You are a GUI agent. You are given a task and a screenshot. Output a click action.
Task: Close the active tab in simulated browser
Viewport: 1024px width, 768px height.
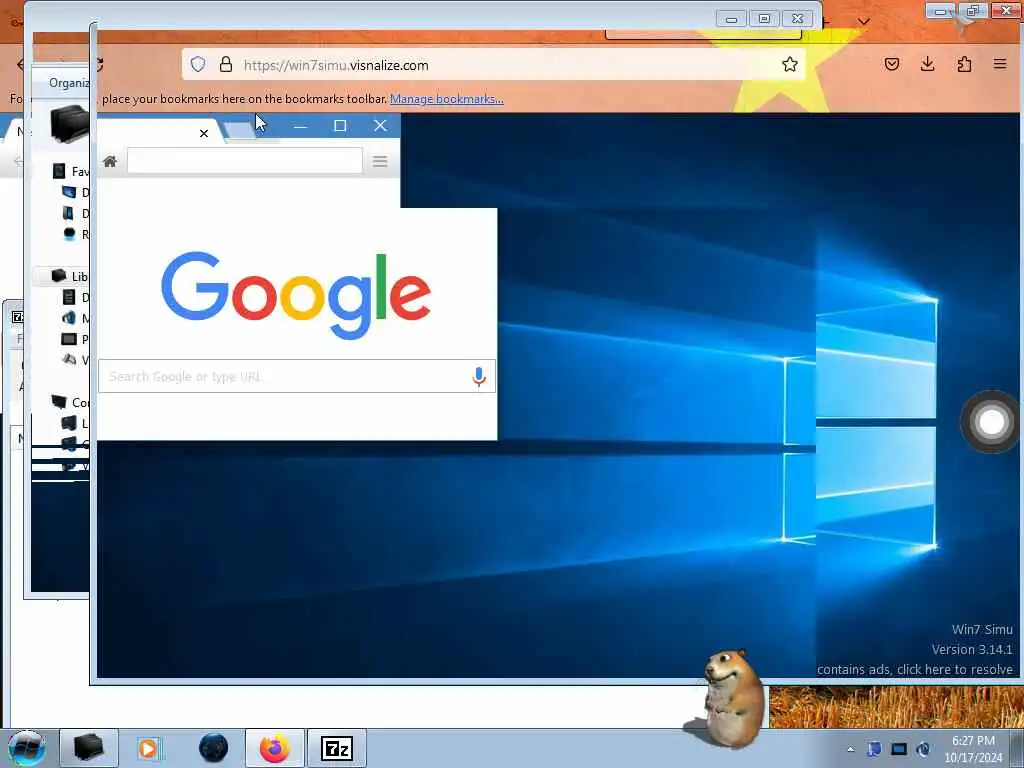point(204,133)
